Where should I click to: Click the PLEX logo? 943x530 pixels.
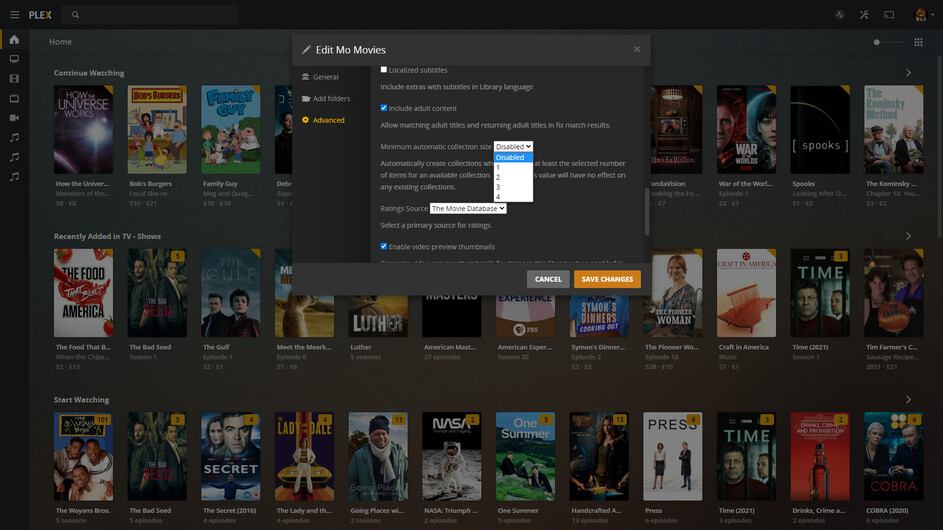click(x=40, y=15)
